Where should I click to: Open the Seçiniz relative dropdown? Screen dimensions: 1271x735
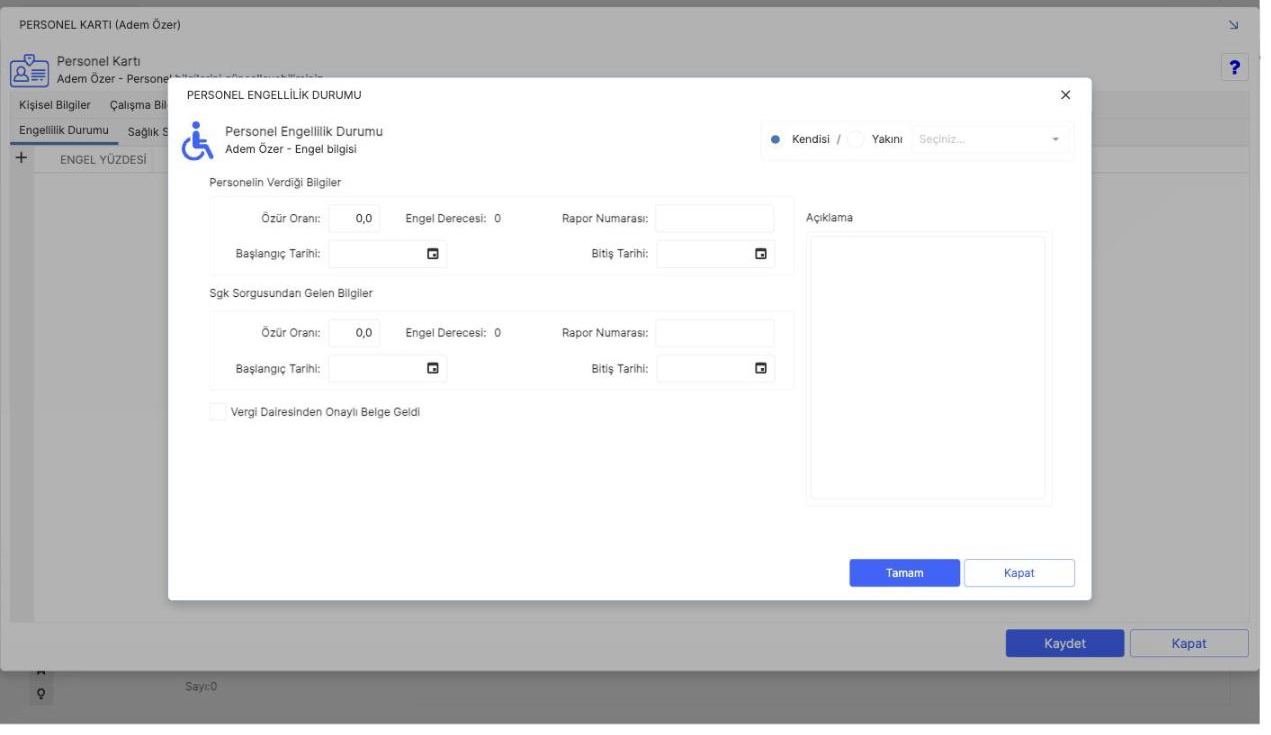(990, 140)
